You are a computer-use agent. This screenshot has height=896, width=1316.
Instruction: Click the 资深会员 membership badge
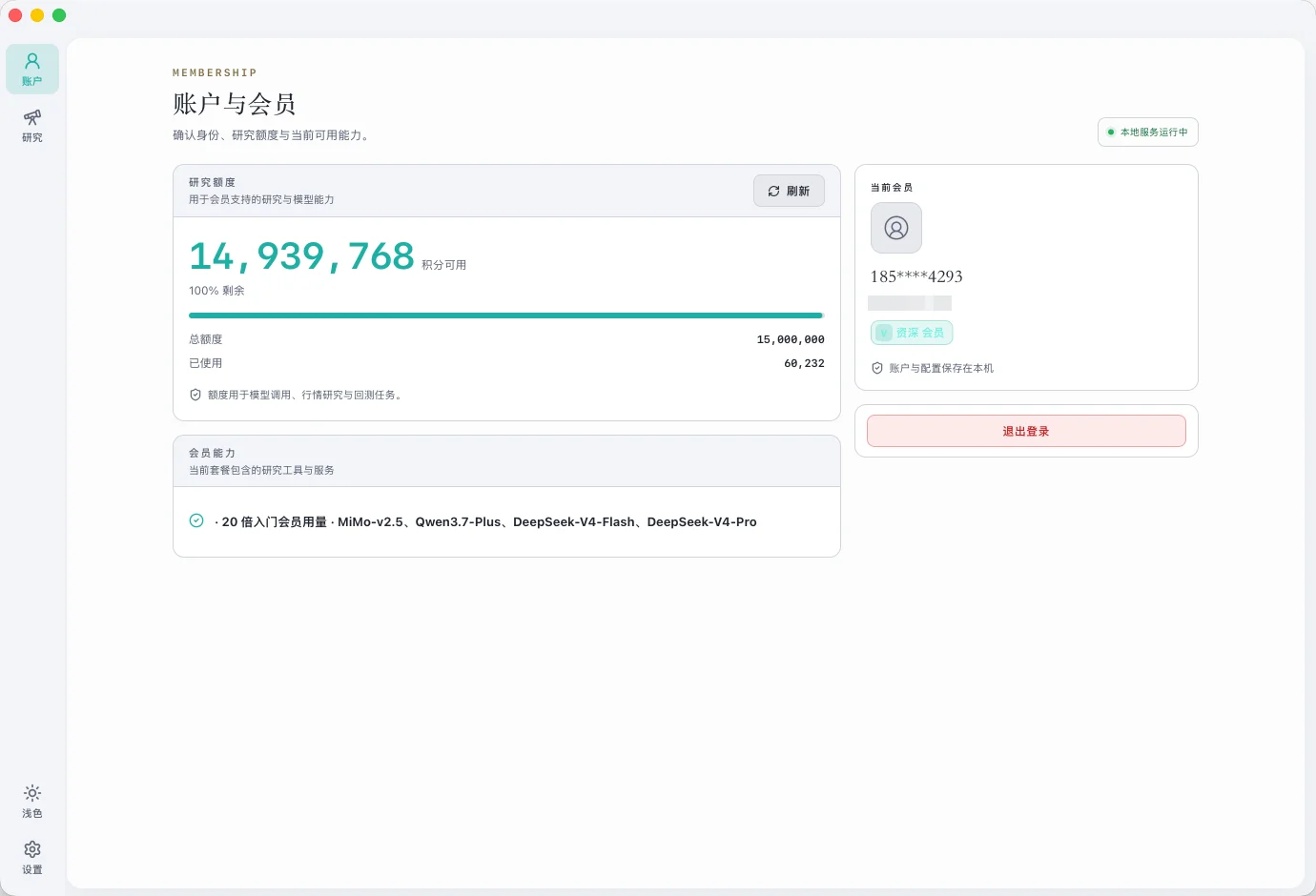912,333
